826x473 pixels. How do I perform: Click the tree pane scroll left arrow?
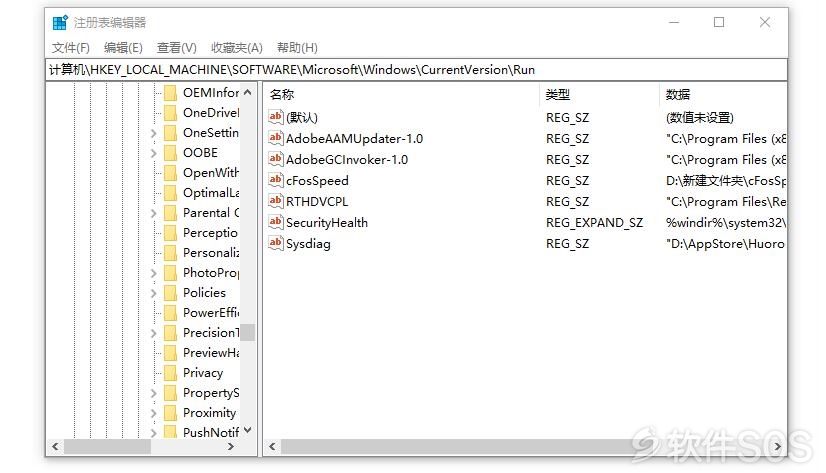tap(55, 447)
